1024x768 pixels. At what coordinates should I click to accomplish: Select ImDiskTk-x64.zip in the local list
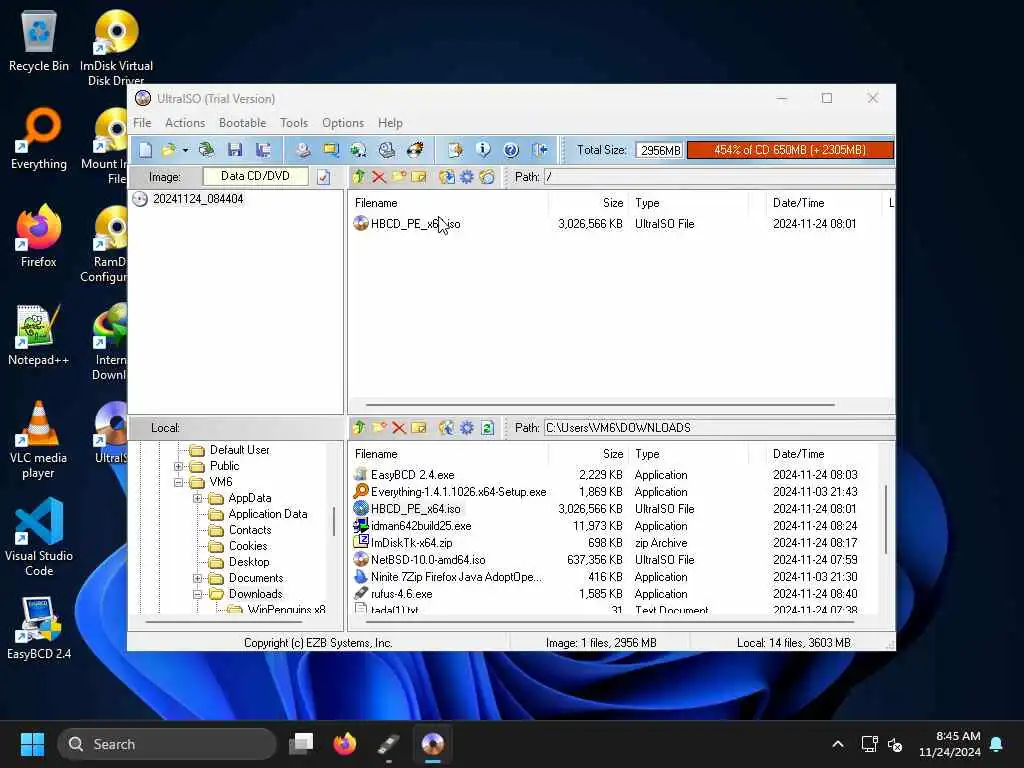411,543
